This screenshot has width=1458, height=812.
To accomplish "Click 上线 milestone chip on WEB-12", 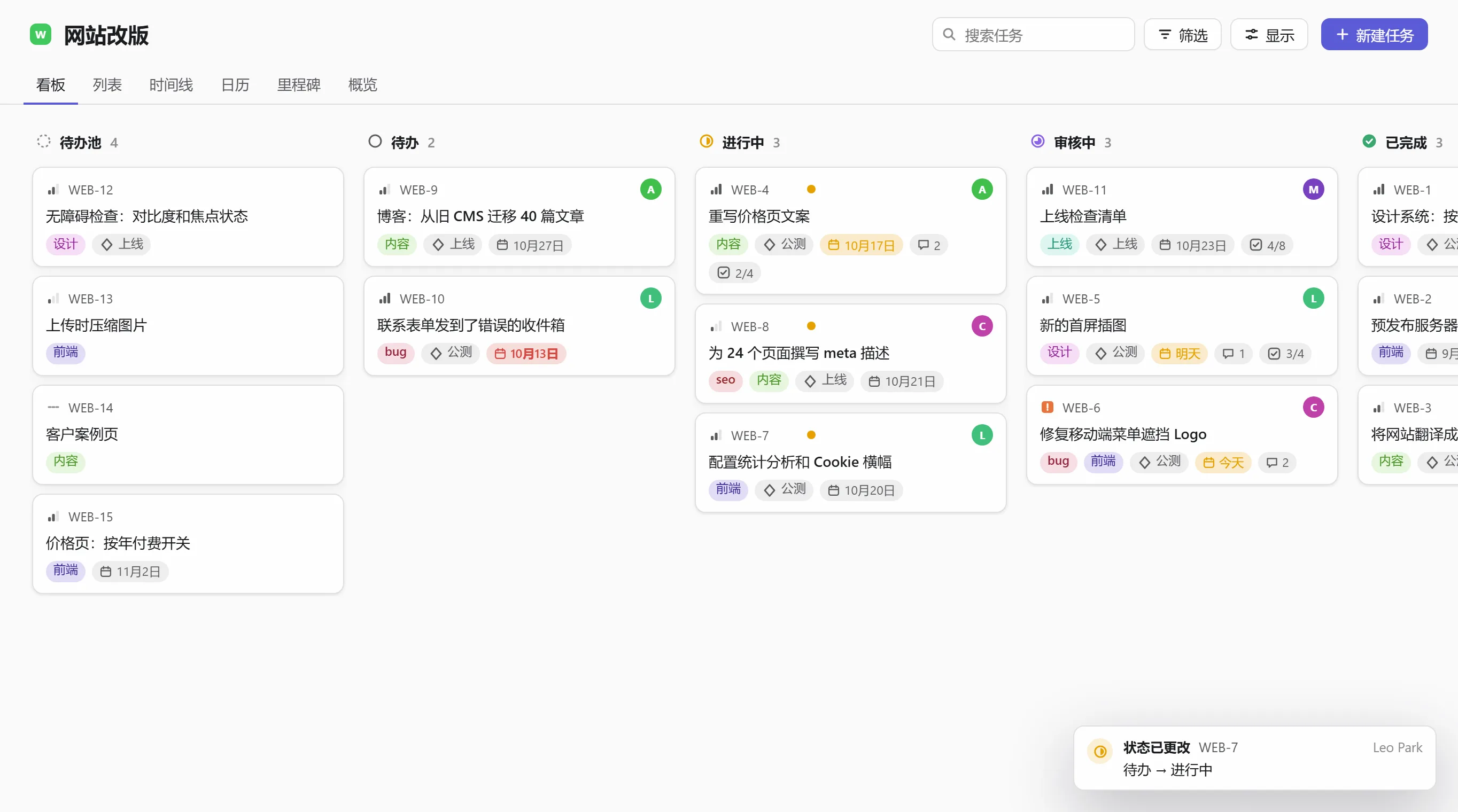I will [x=122, y=245].
